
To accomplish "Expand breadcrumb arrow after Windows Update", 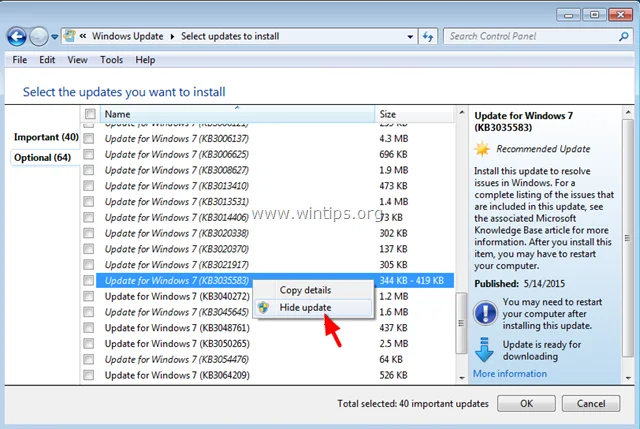I will click(174, 37).
